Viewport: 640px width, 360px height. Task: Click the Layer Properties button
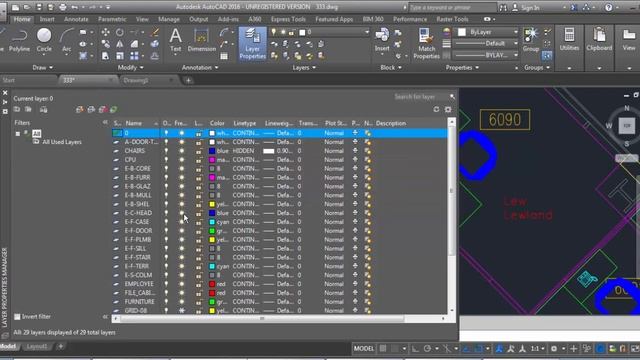[252, 44]
